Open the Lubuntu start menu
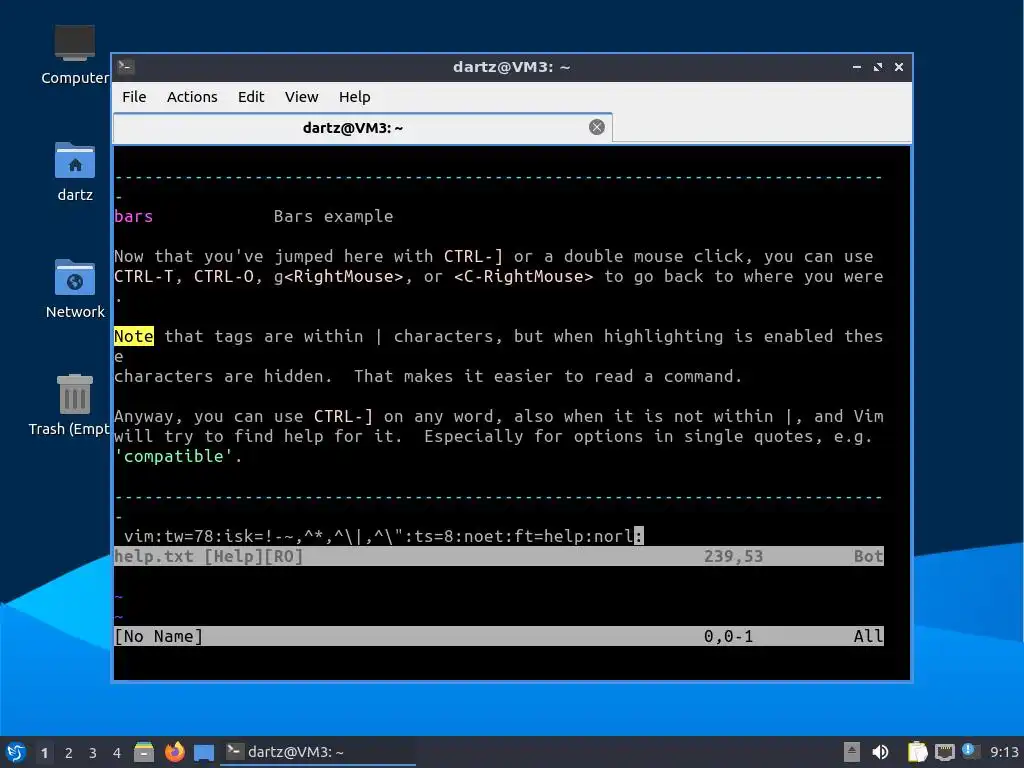This screenshot has height=768, width=1024. (x=15, y=752)
